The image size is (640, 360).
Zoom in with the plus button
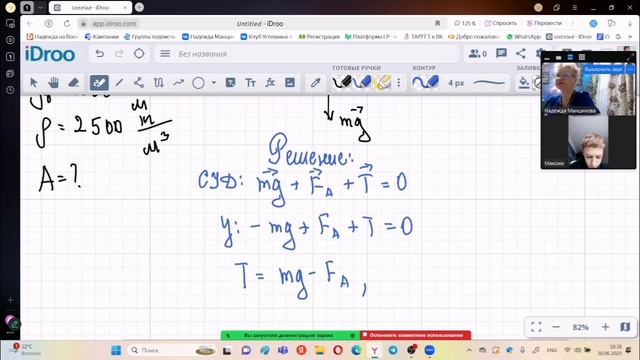click(605, 327)
